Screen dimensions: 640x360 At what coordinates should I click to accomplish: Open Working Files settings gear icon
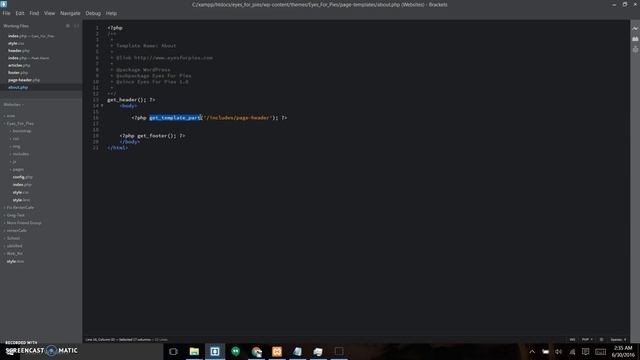click(x=68, y=26)
